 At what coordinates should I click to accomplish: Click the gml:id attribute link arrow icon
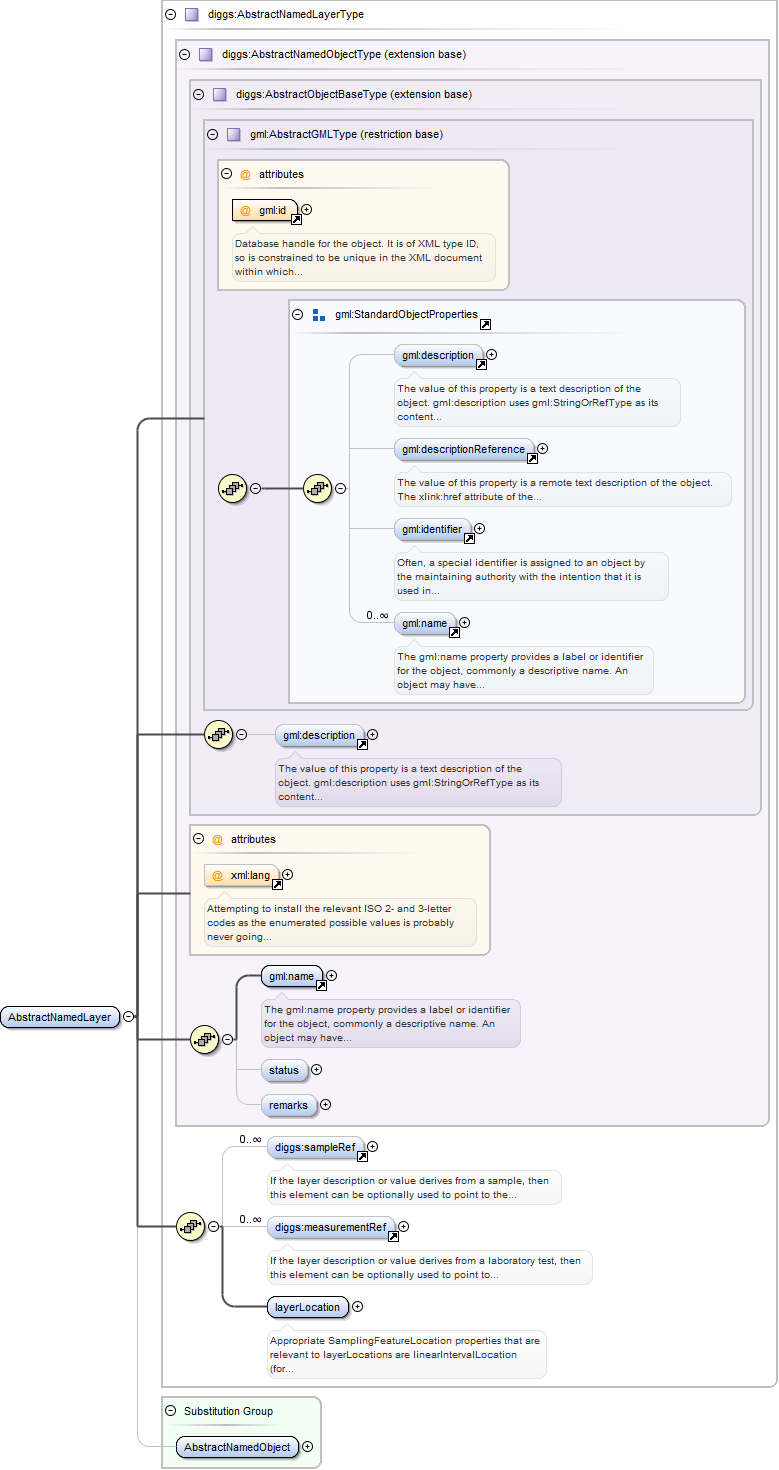coord(296,219)
